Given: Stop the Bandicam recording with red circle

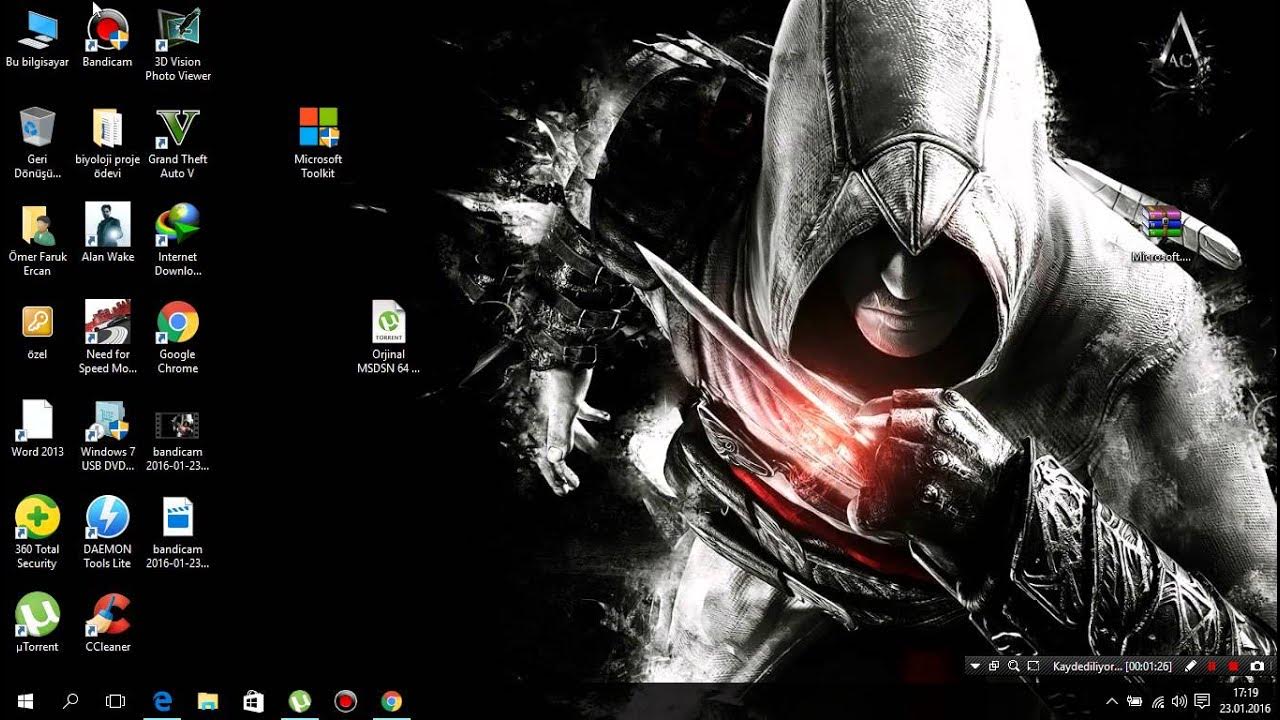Looking at the screenshot, I should point(1234,666).
